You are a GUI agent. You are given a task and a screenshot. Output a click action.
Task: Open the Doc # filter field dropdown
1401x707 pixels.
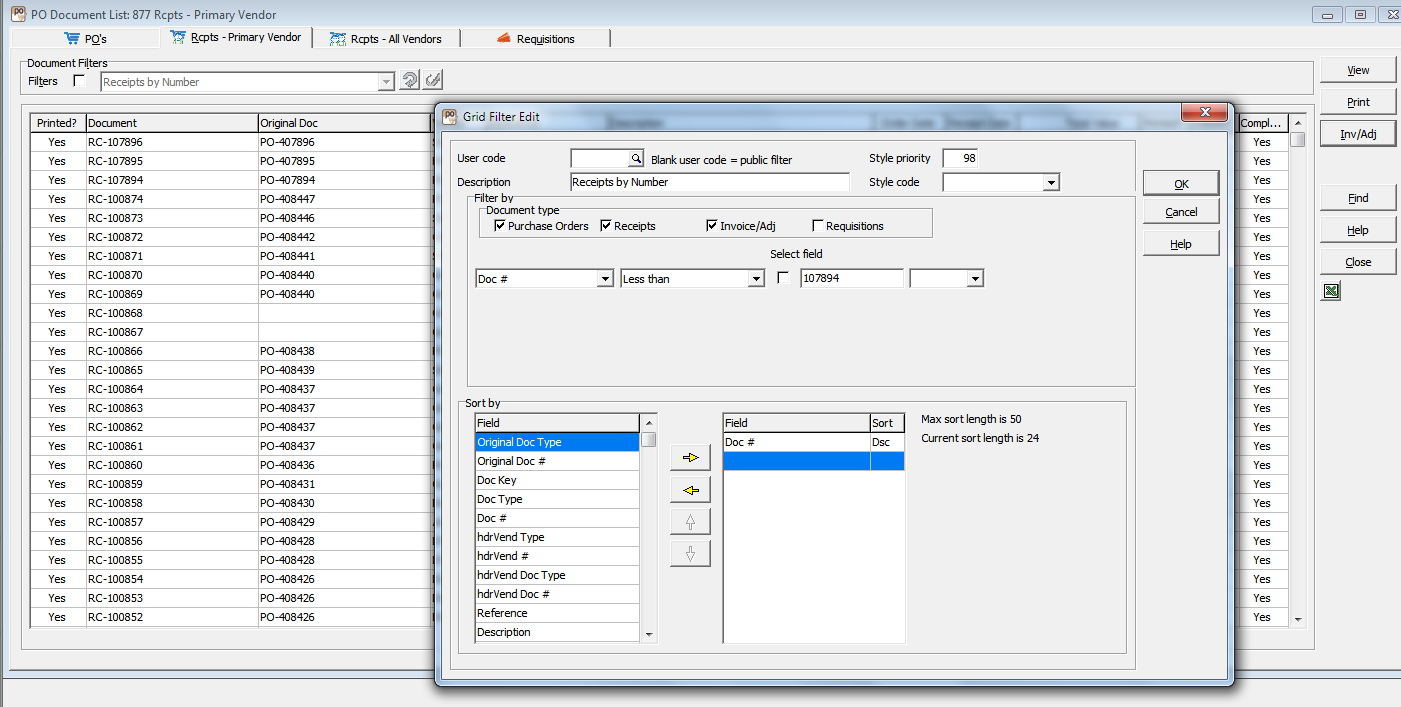(x=604, y=279)
